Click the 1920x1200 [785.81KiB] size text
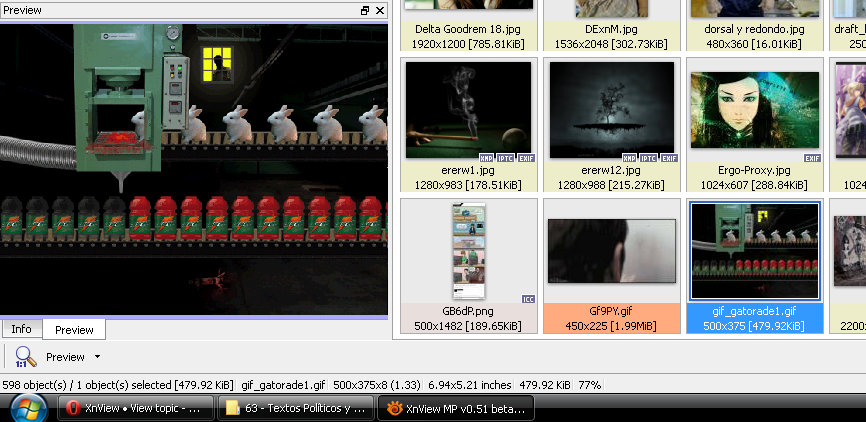 pos(468,44)
